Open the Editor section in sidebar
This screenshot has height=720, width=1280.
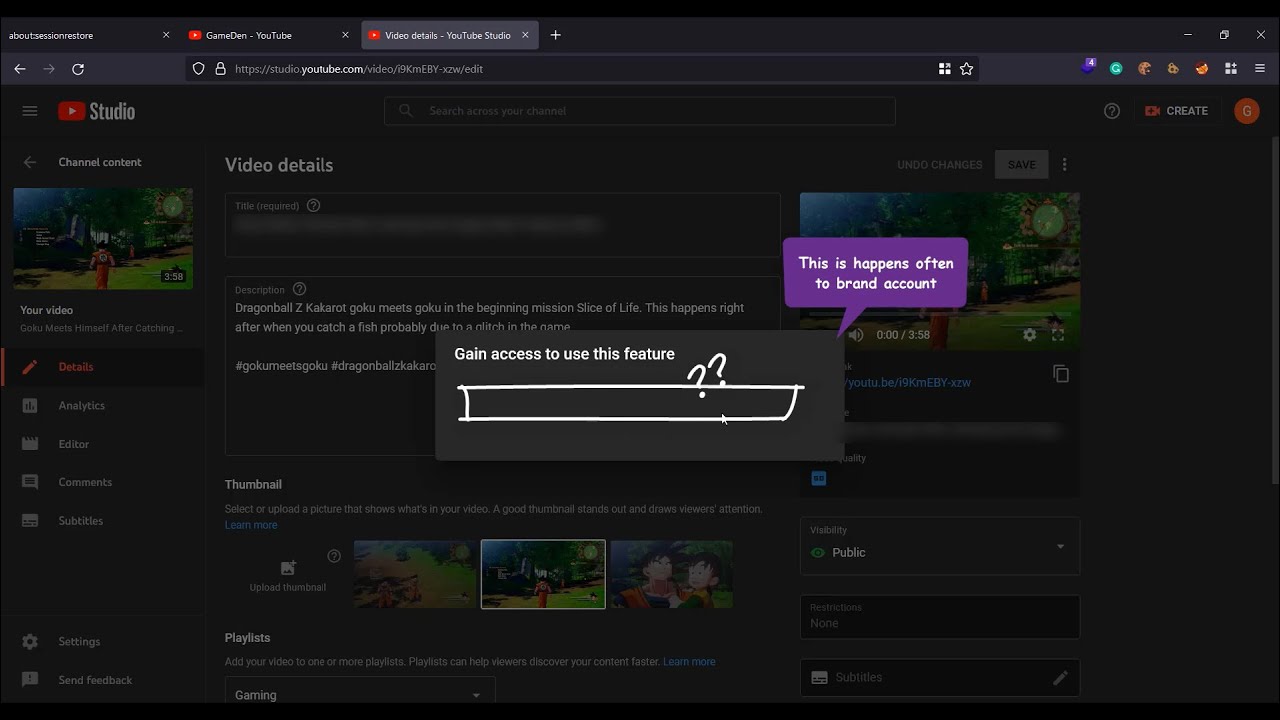pyautogui.click(x=102, y=444)
